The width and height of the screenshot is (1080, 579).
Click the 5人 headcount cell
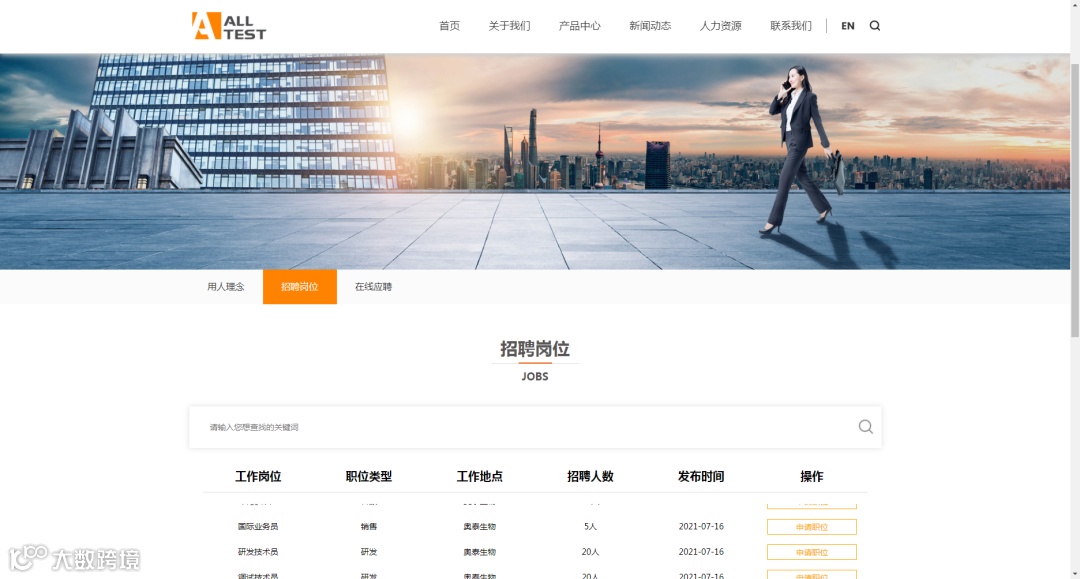point(590,527)
